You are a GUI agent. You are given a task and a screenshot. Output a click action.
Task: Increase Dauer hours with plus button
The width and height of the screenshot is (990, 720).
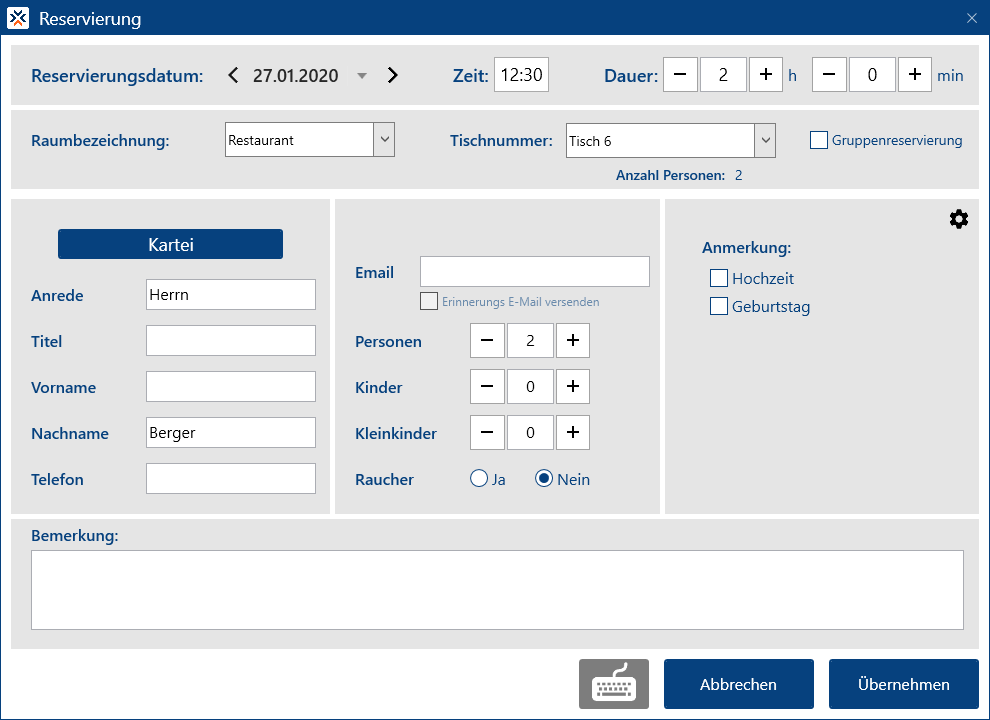(x=765, y=75)
